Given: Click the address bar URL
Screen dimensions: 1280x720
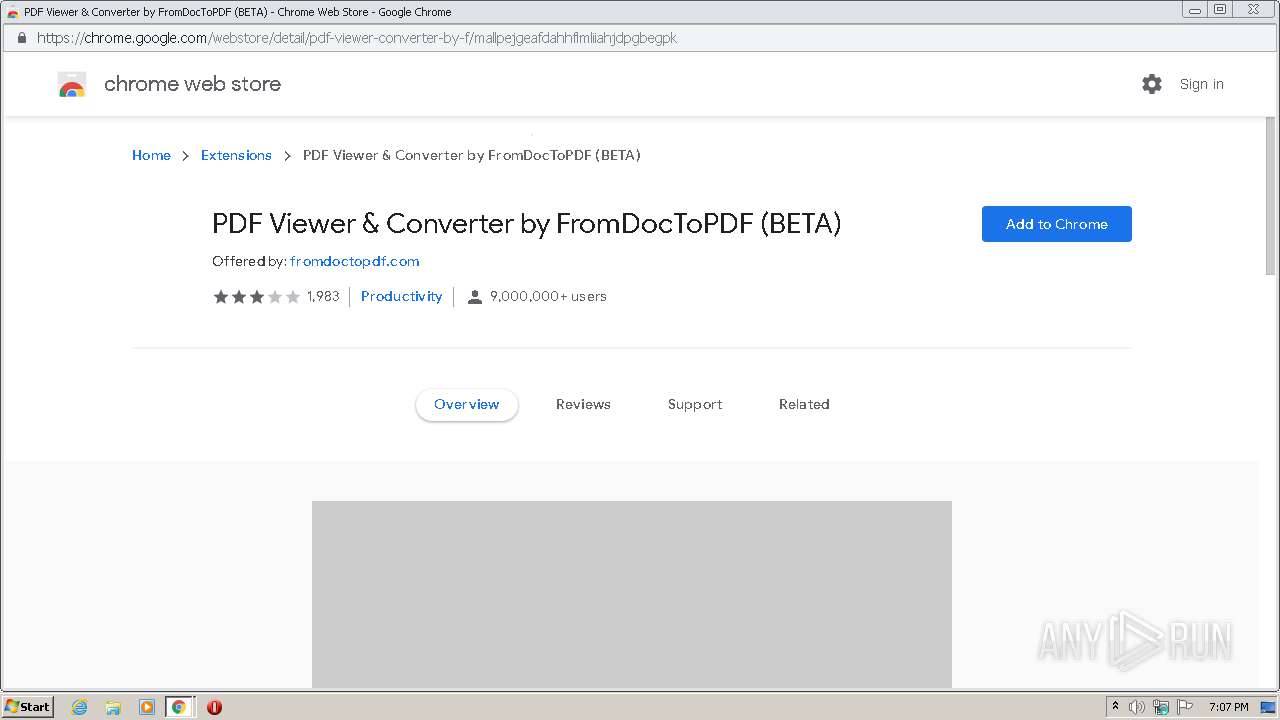Looking at the screenshot, I should 357,38.
